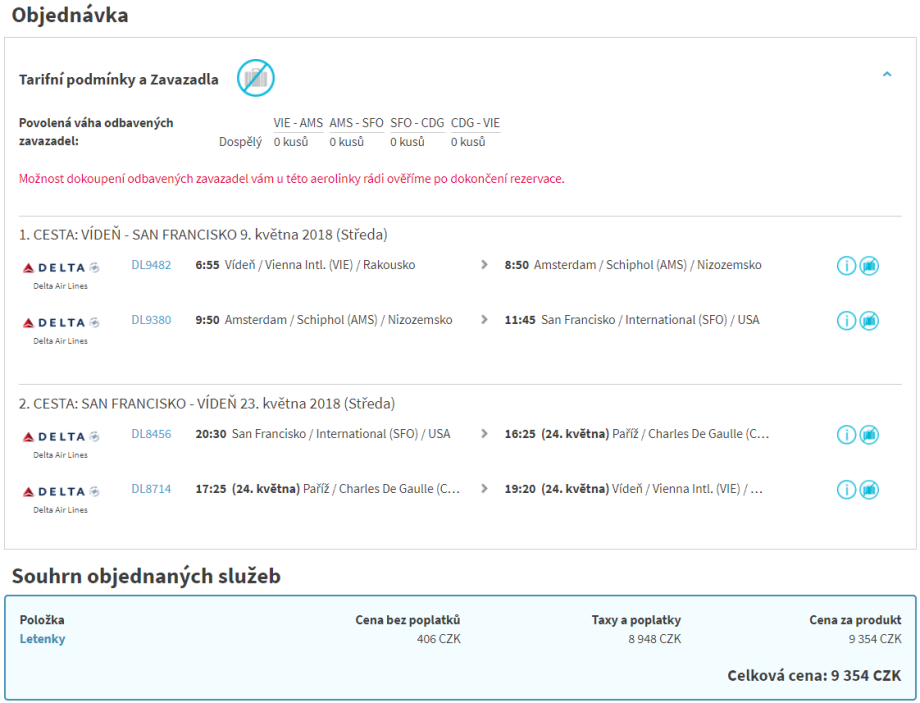Show info for the Amsterdam–San Francisco flight DL9380
The width and height of the screenshot is (920, 703).
846,321
